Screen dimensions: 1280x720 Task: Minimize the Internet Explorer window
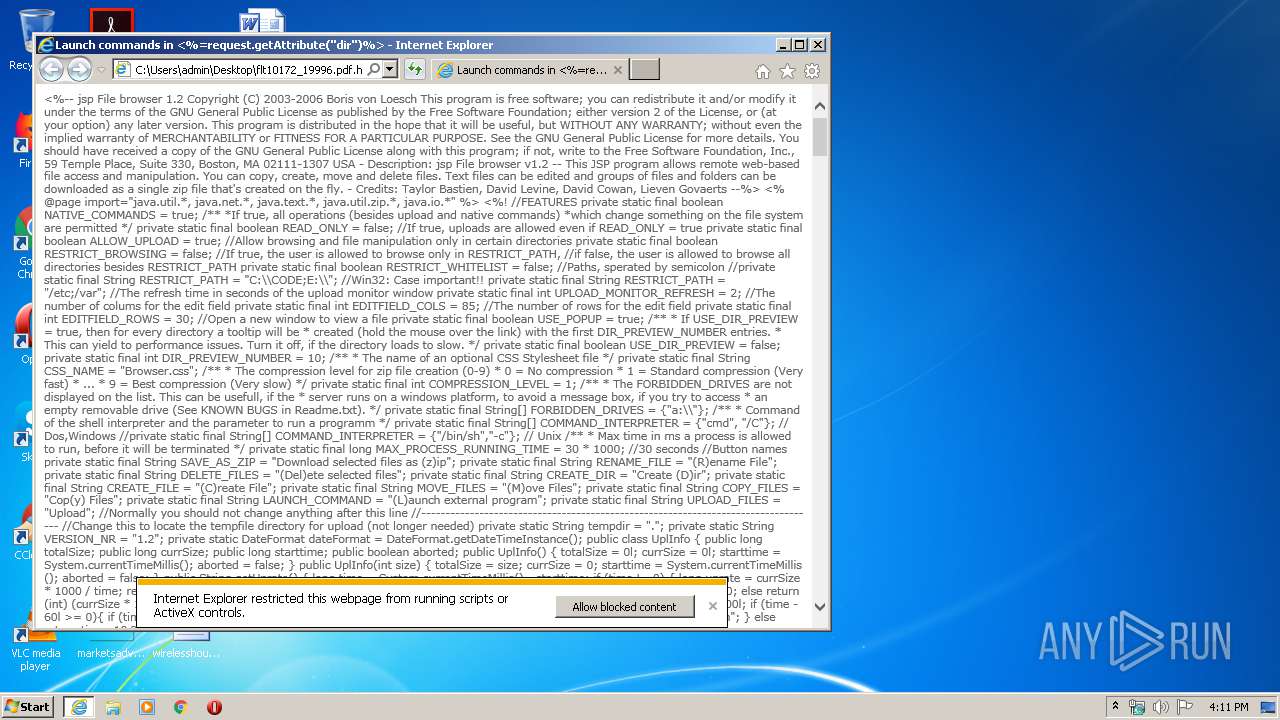click(x=783, y=45)
